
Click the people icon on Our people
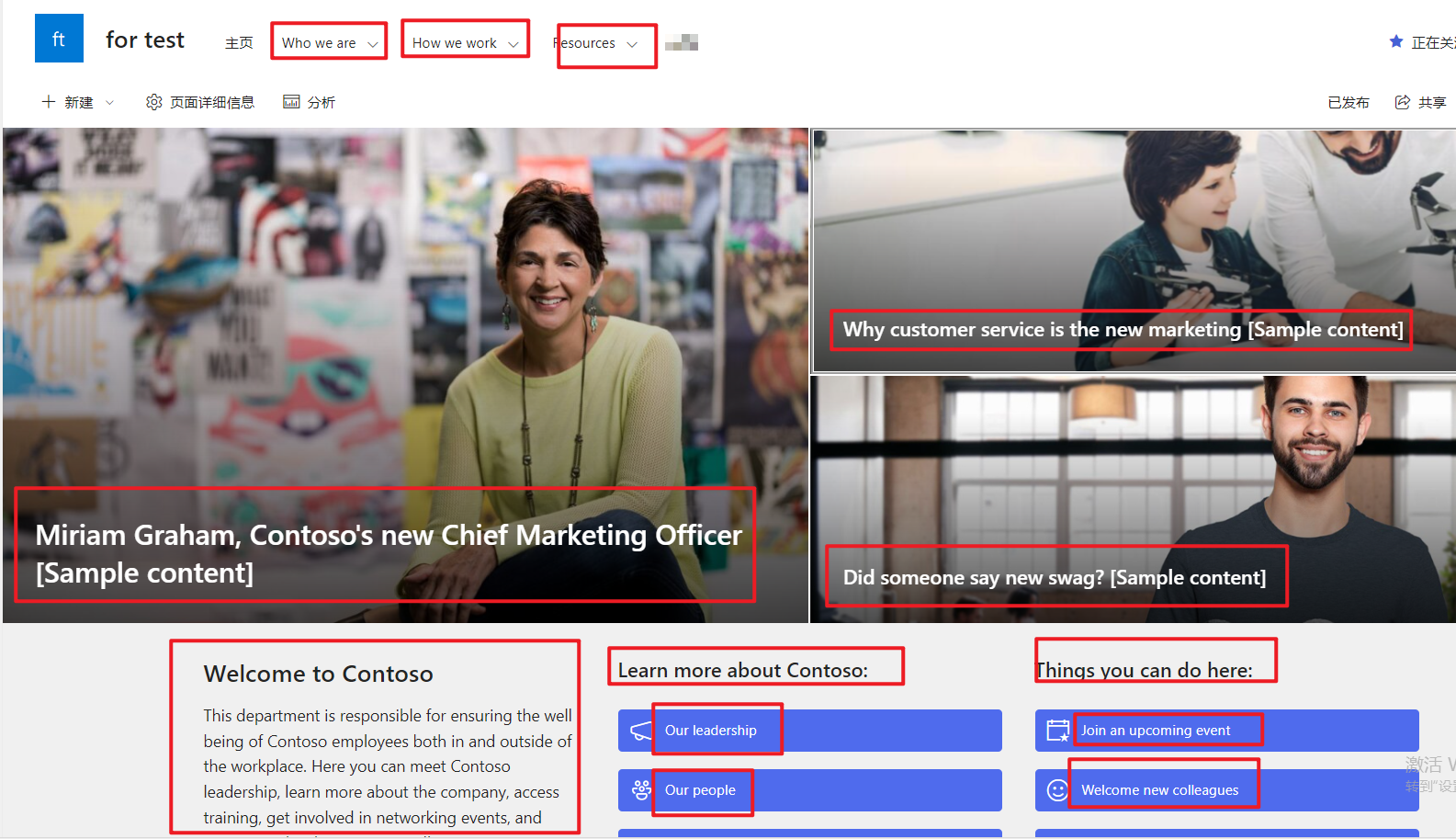click(641, 790)
